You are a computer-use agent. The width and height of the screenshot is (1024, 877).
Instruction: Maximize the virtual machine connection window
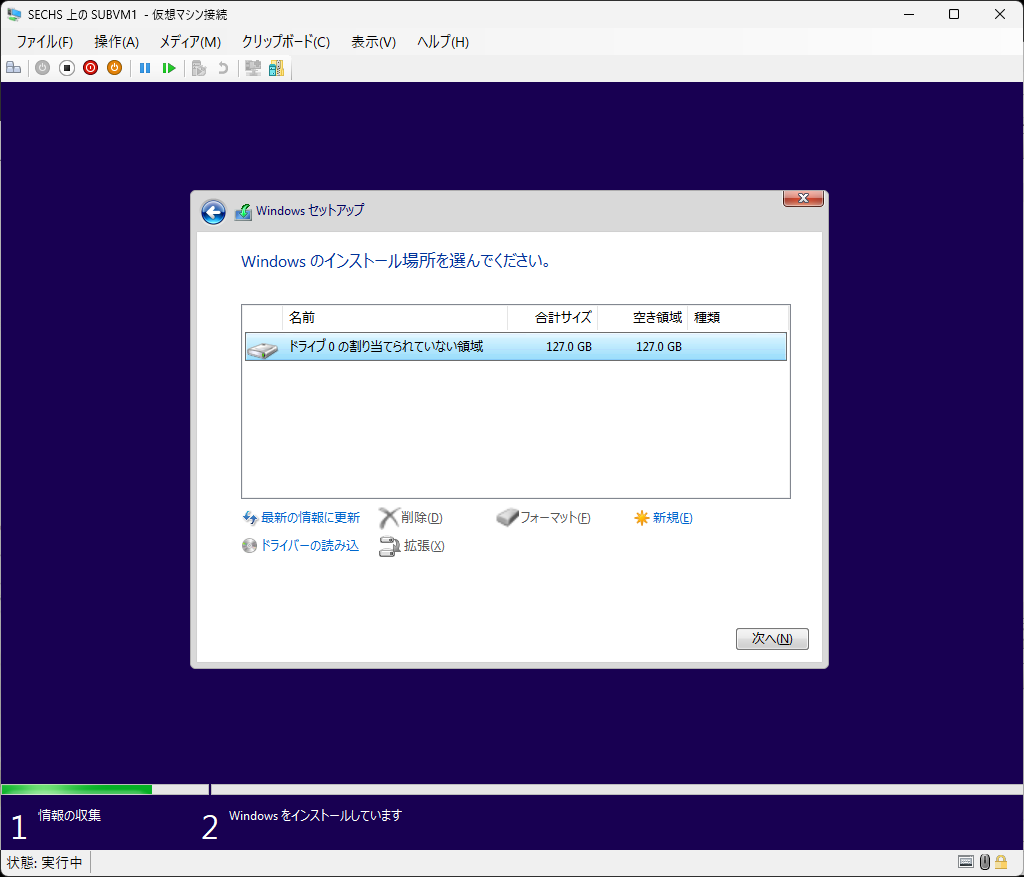point(954,14)
